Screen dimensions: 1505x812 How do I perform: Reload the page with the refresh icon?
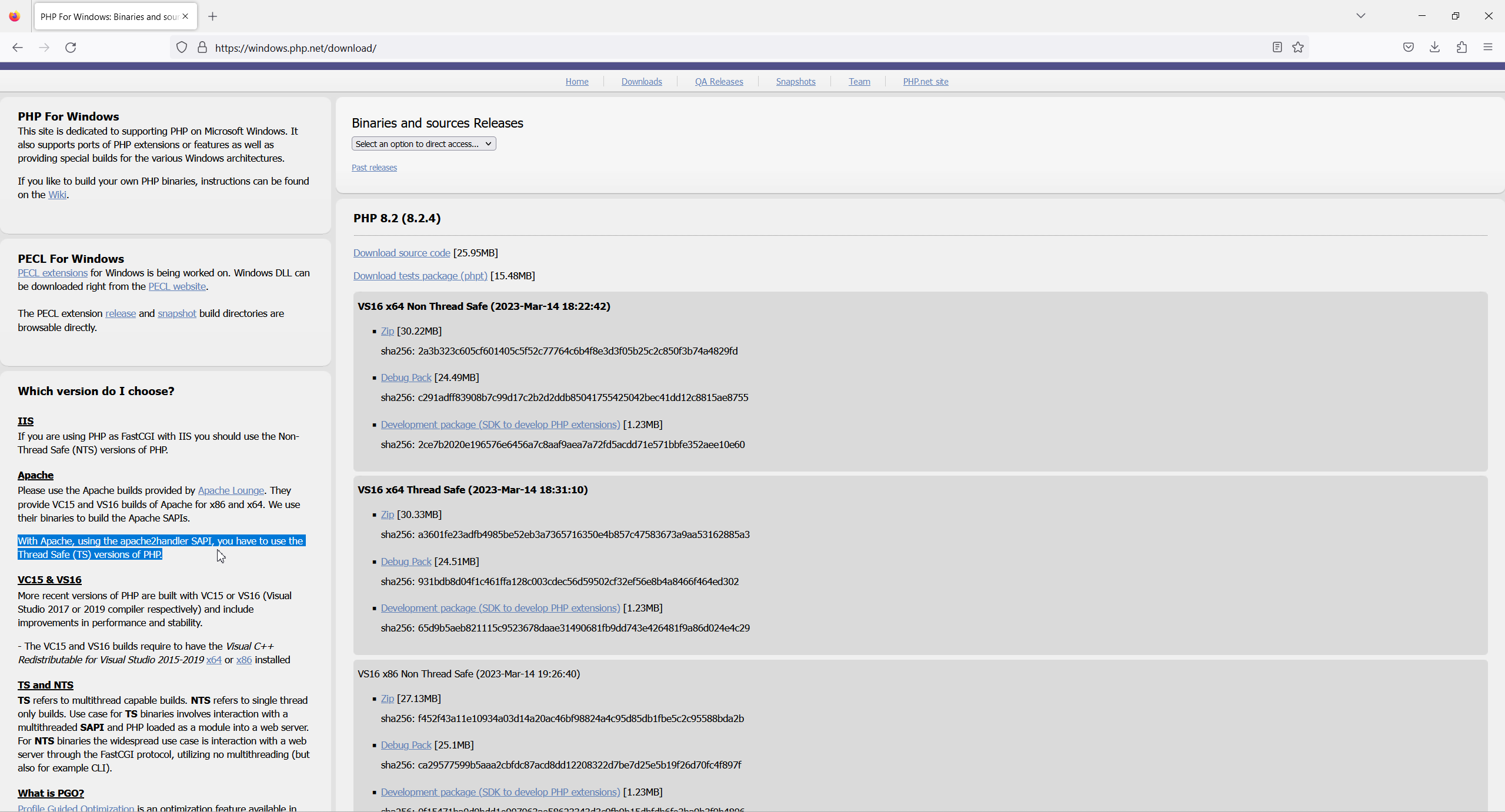[71, 48]
